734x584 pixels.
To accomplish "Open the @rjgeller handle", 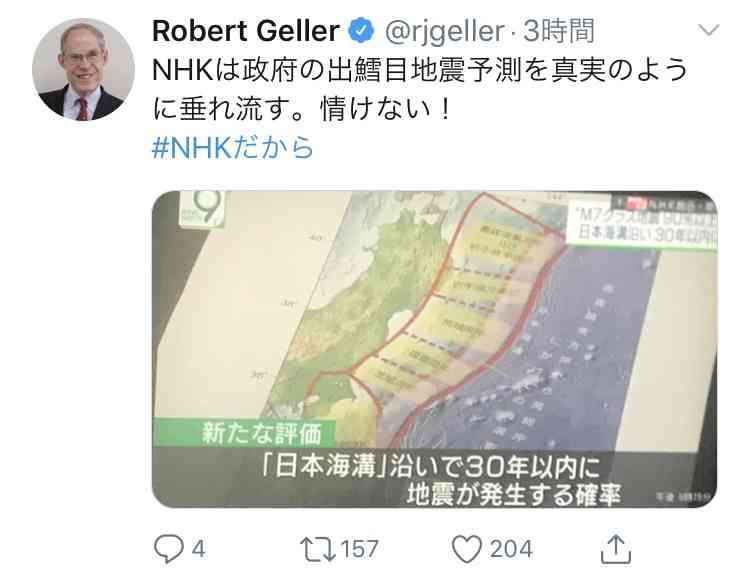I will 445,31.
